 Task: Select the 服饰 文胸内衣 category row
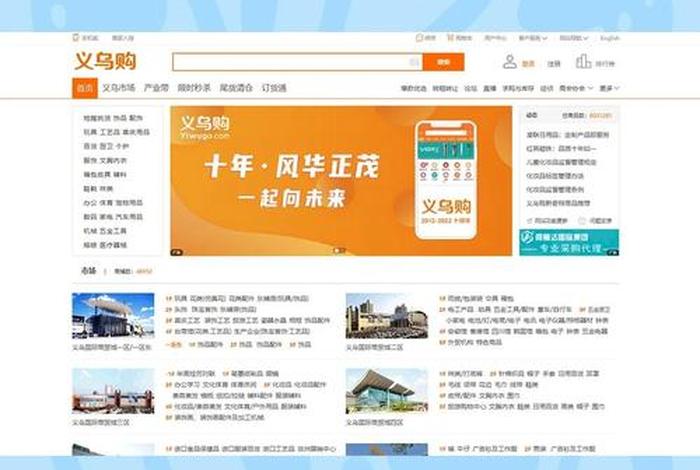(x=105, y=160)
